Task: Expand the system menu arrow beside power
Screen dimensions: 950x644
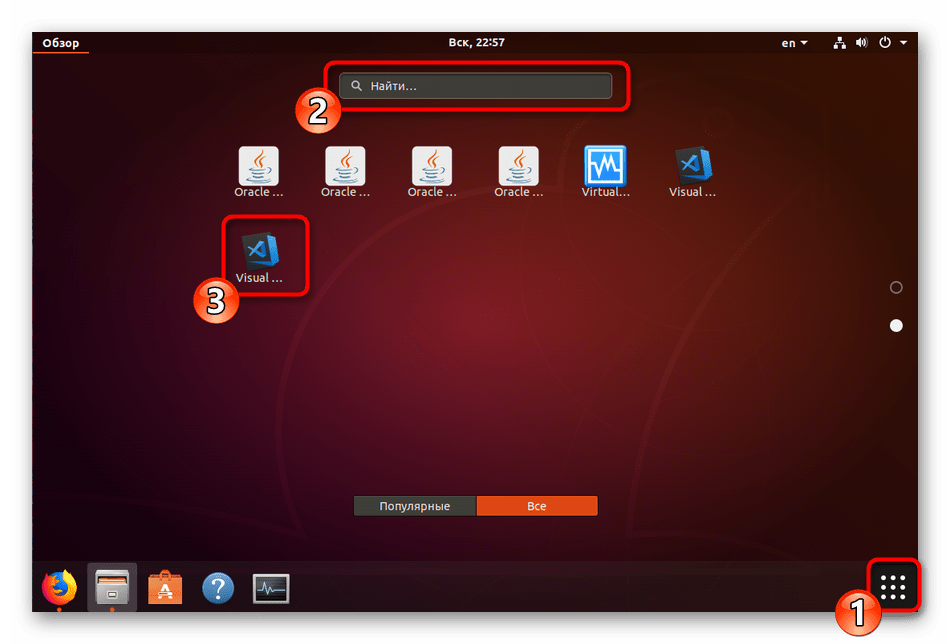Action: click(904, 43)
